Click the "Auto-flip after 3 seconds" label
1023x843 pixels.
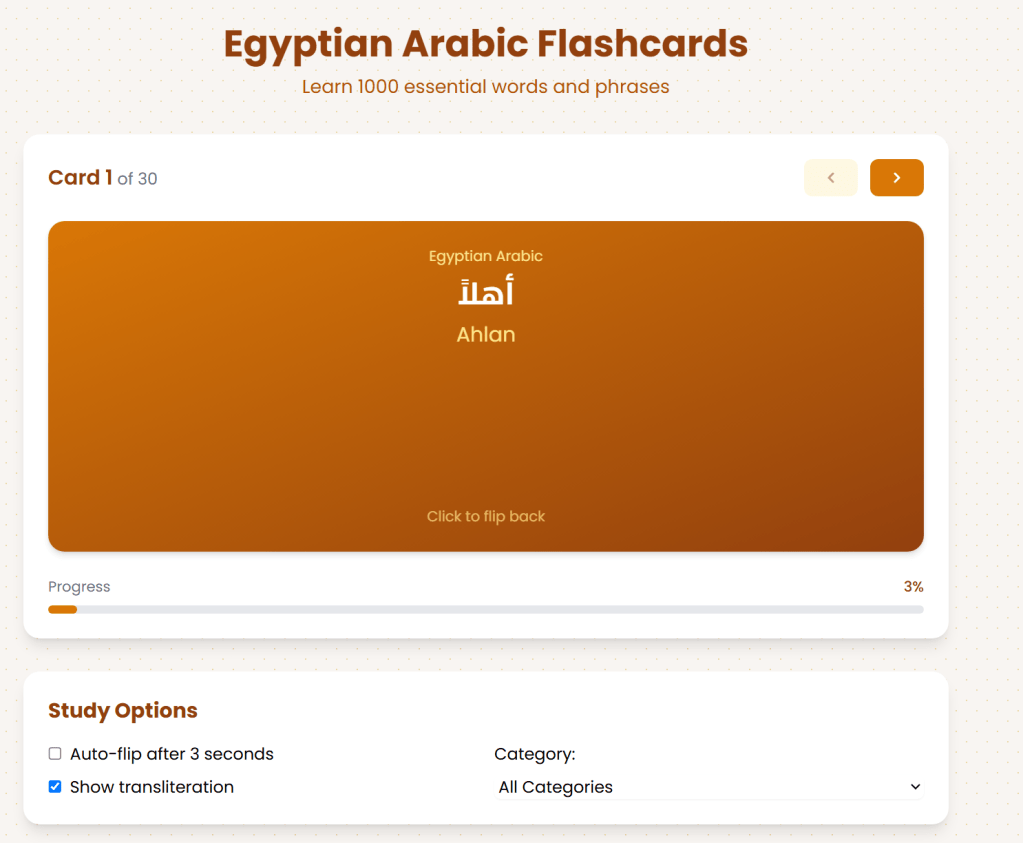tap(171, 754)
